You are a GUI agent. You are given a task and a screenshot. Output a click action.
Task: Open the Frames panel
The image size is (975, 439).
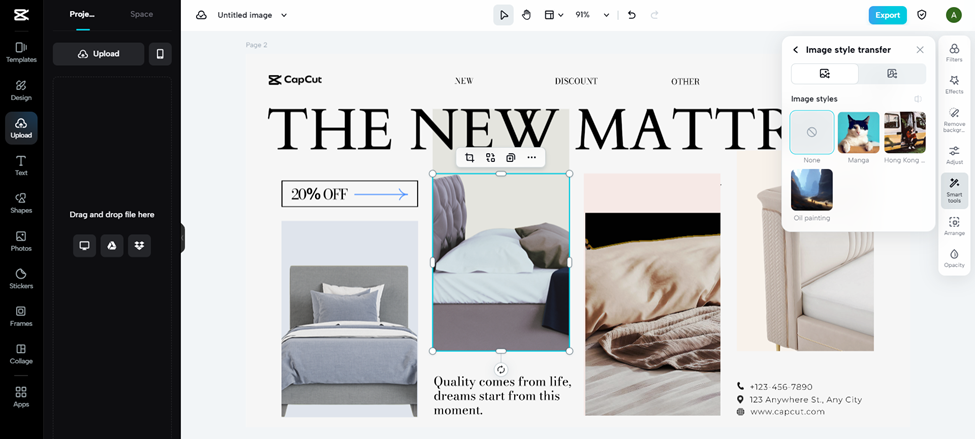(21, 316)
